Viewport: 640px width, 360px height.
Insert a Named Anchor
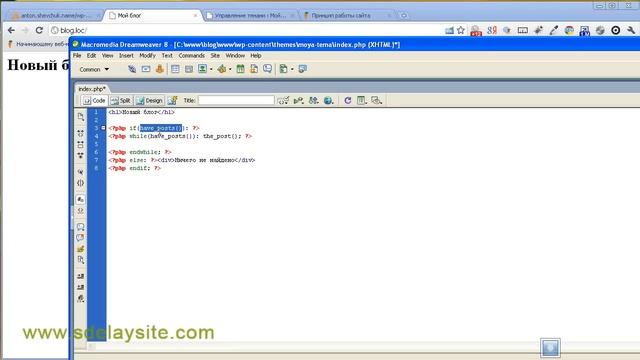coord(160,69)
